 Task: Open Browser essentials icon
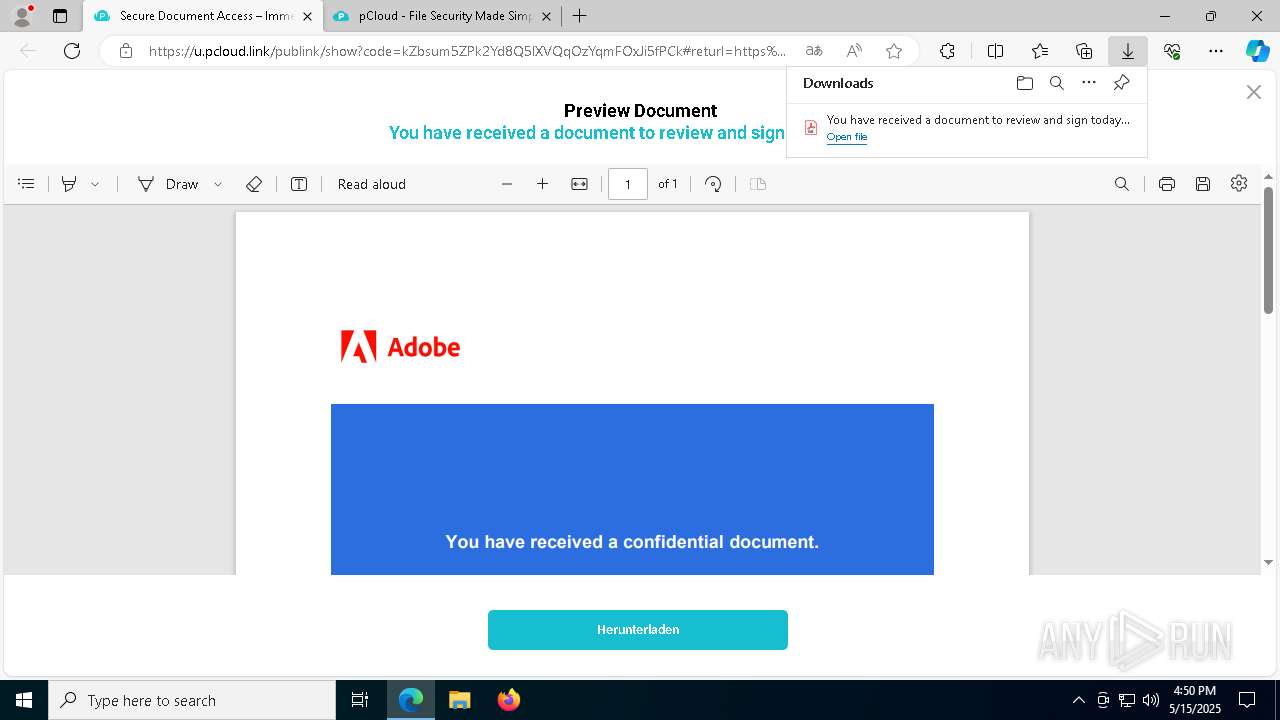[x=1172, y=51]
